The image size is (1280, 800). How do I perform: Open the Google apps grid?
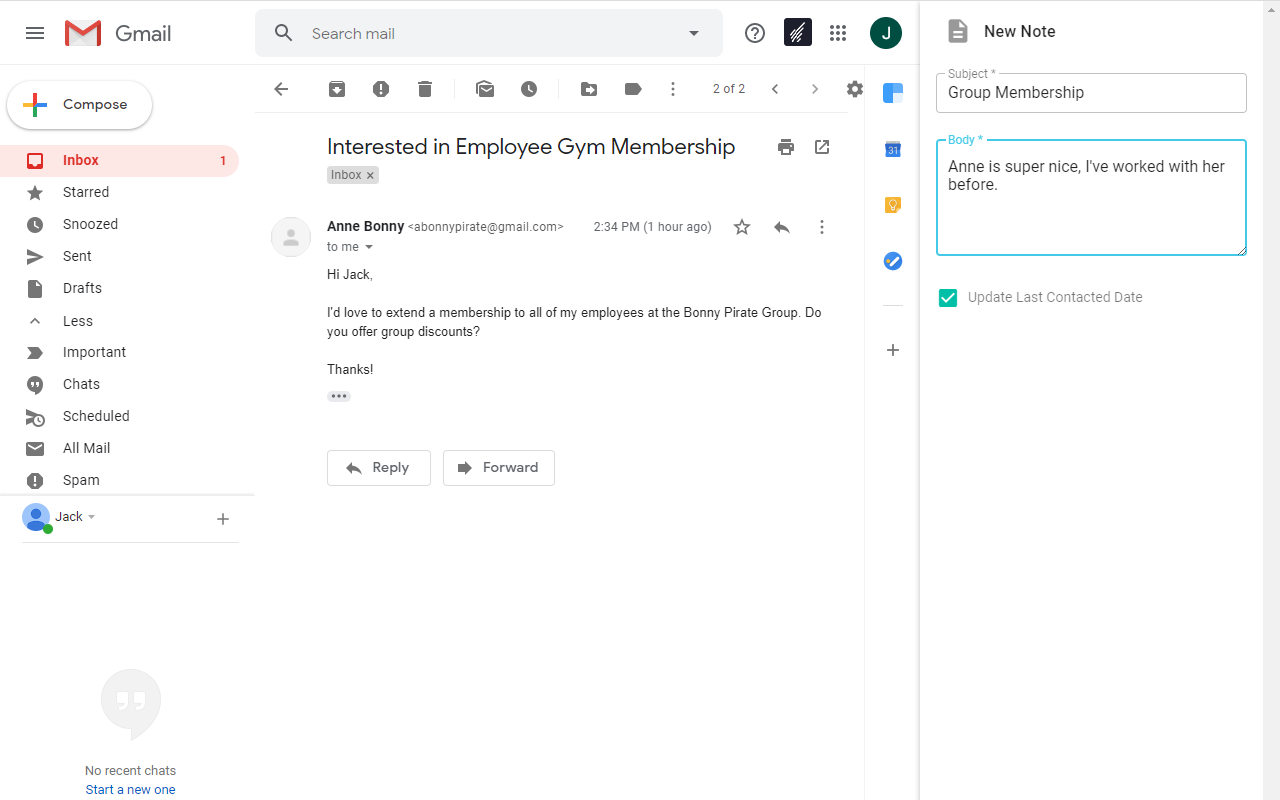(x=838, y=33)
